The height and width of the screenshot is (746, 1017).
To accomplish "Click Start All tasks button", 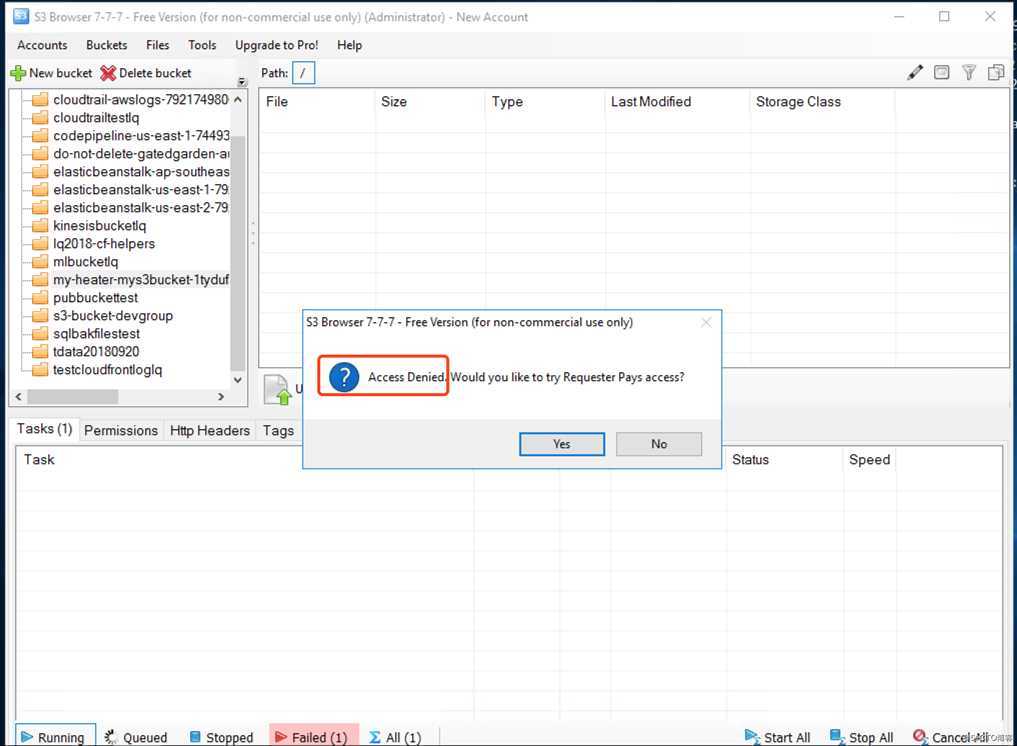I will coord(778,737).
